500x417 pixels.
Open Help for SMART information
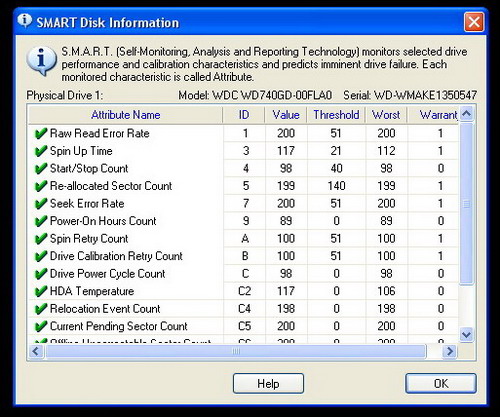268,383
